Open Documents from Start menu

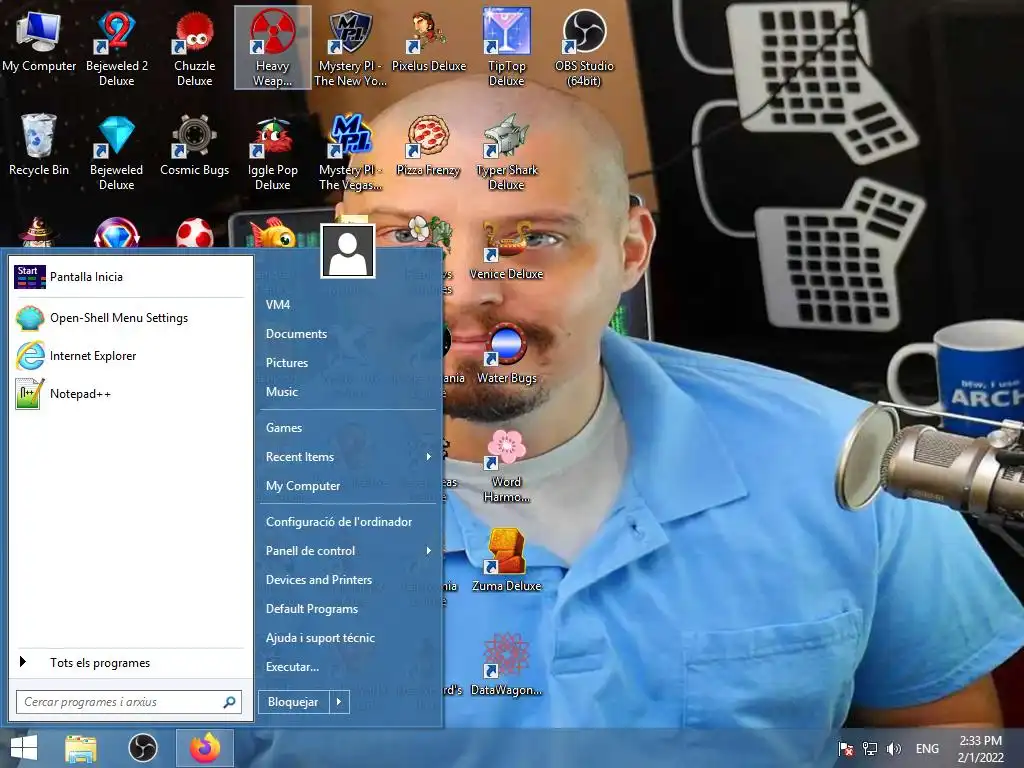click(347, 334)
